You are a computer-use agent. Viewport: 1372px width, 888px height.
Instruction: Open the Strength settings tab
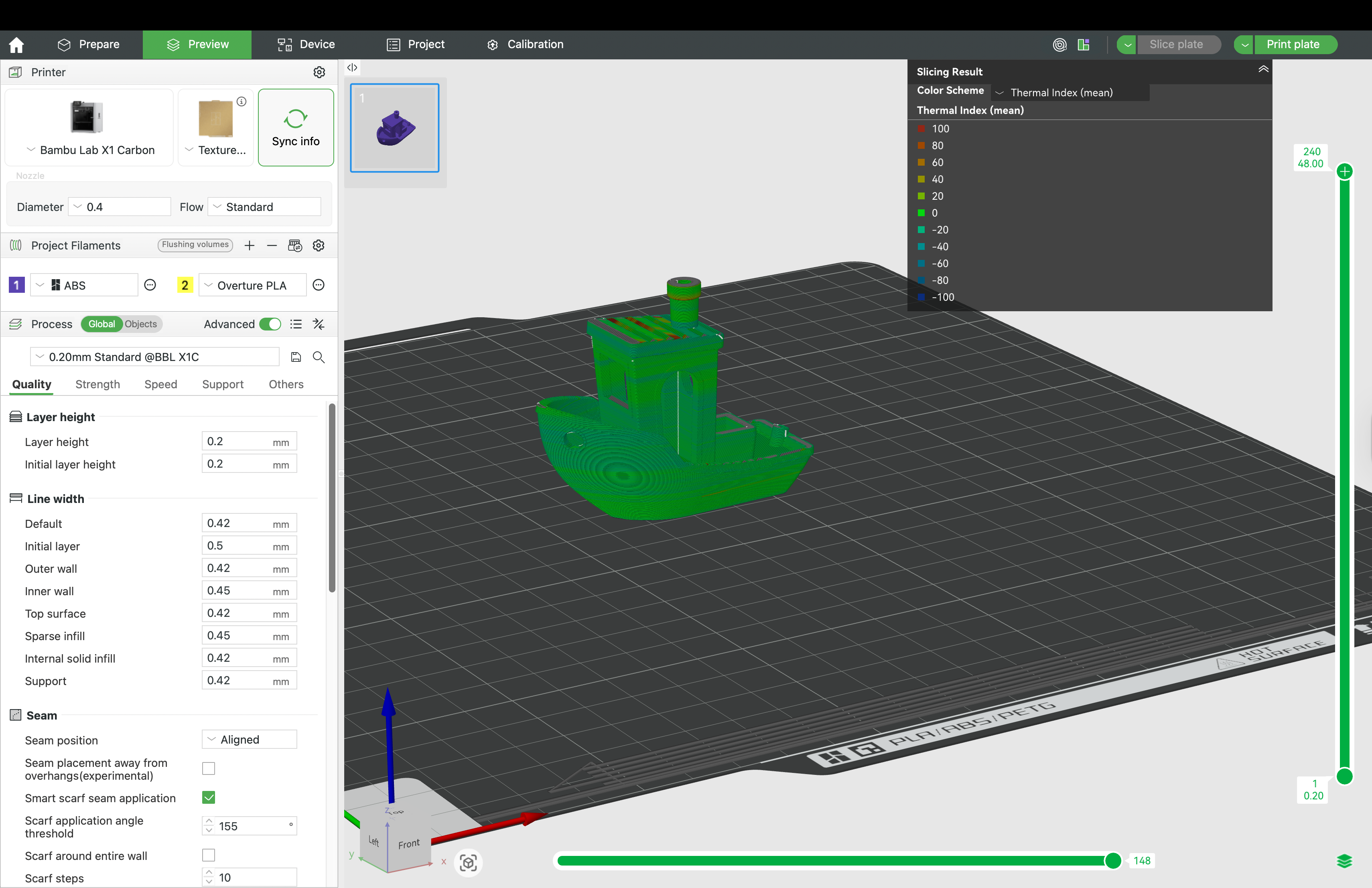(x=97, y=384)
